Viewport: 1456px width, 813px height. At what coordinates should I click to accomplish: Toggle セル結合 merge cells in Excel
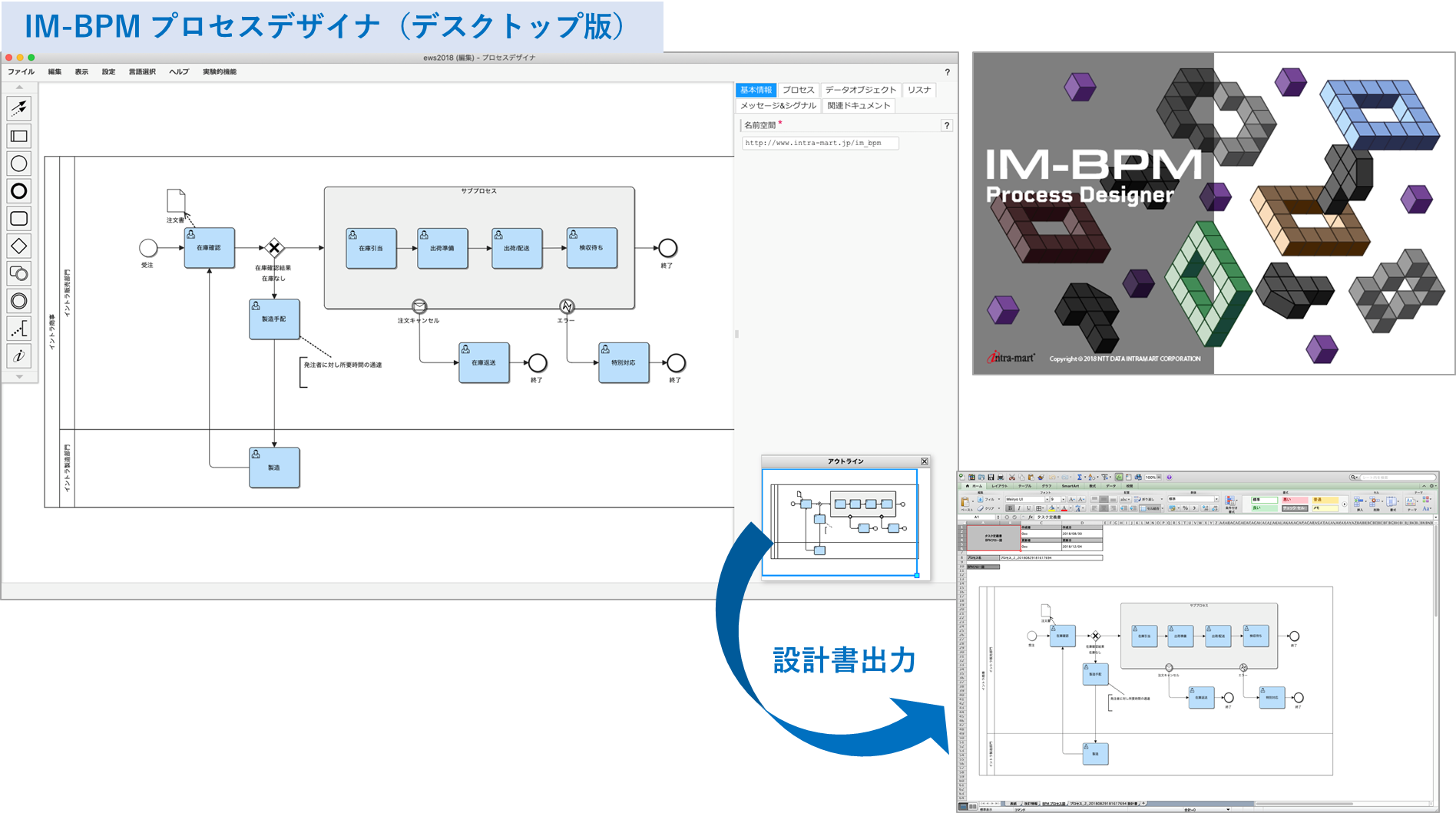[x=1150, y=508]
